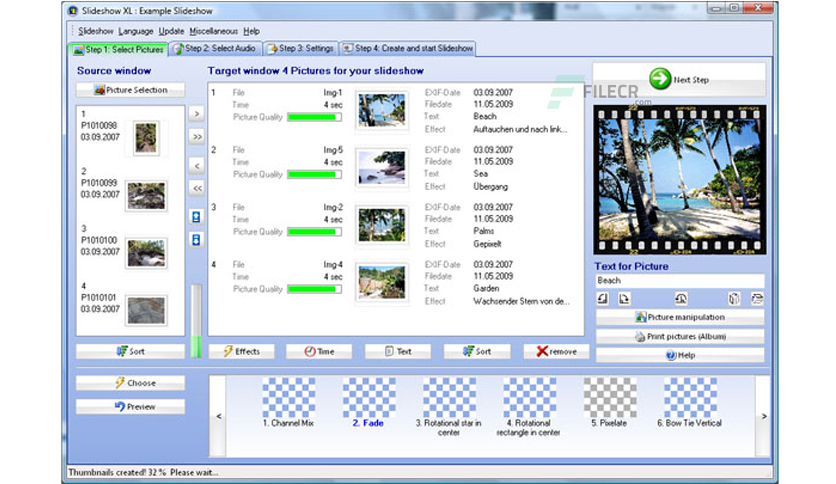Select target picture Img-4 garden thumbnail
The height and width of the screenshot is (484, 836).
[381, 281]
